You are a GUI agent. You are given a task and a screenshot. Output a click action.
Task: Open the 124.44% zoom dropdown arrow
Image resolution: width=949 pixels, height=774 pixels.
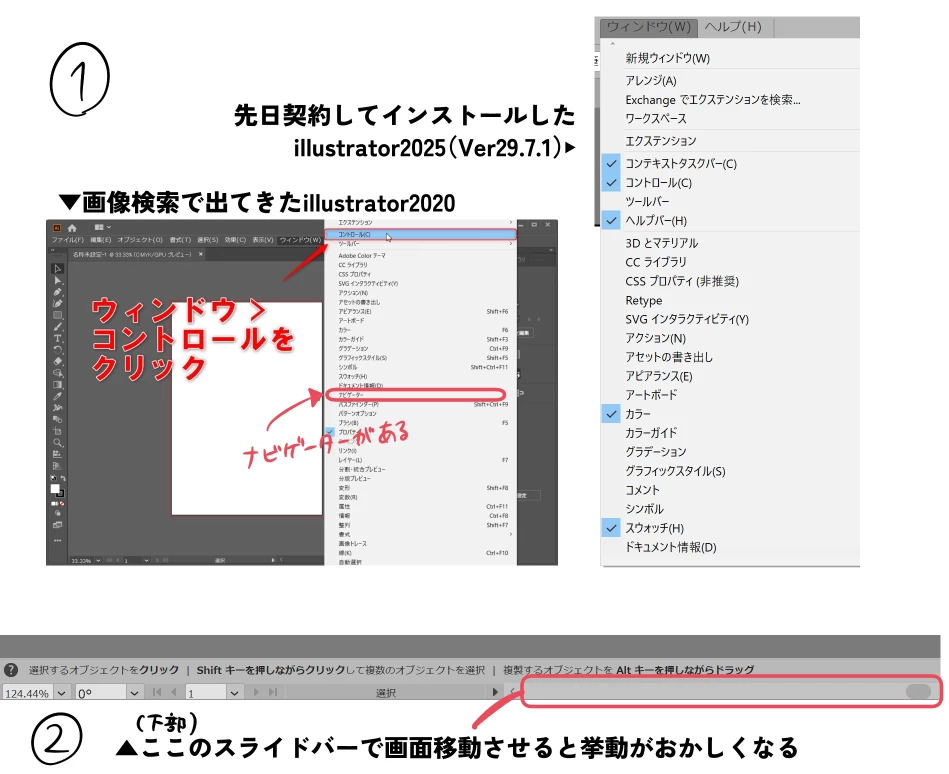62,692
